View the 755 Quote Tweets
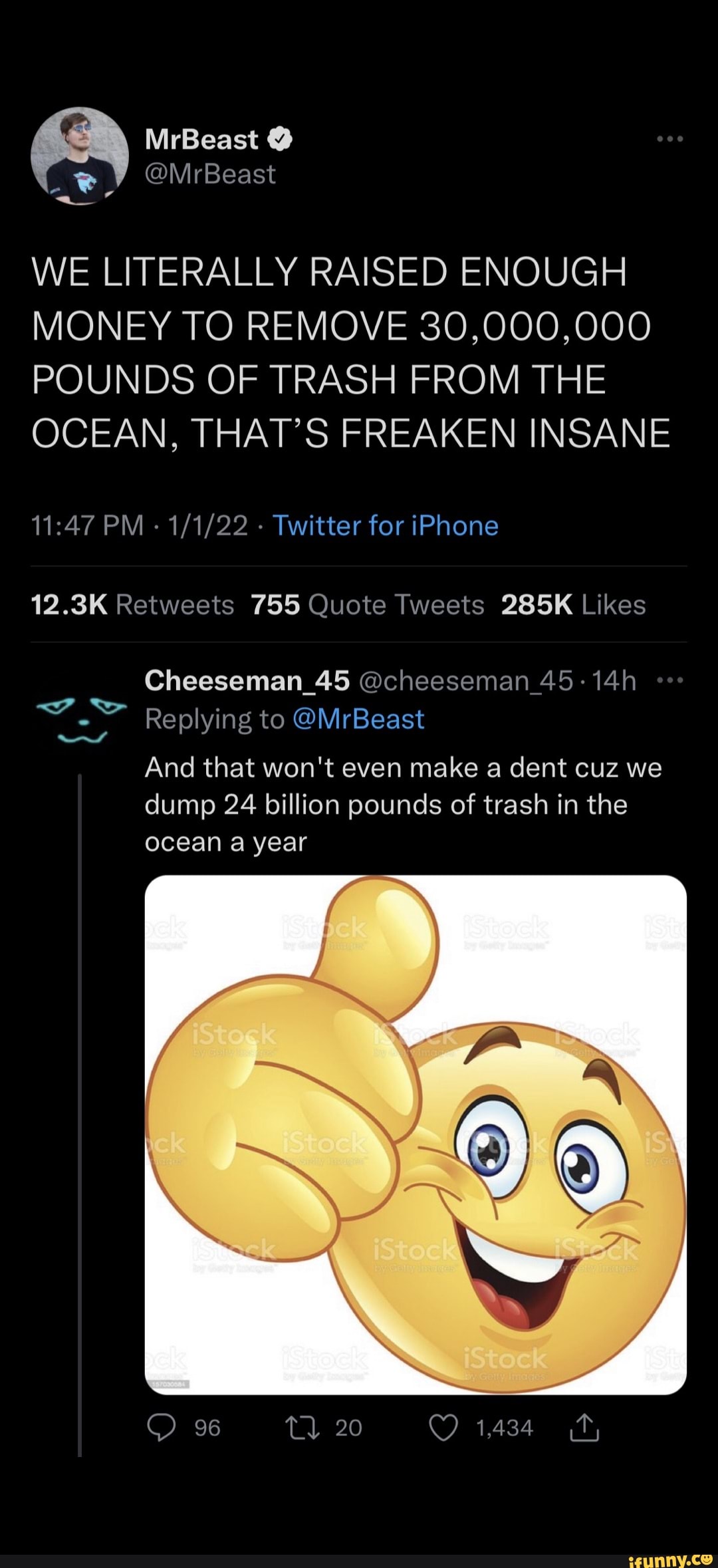Screen dimensions: 718x1568 pyautogui.click(x=367, y=605)
